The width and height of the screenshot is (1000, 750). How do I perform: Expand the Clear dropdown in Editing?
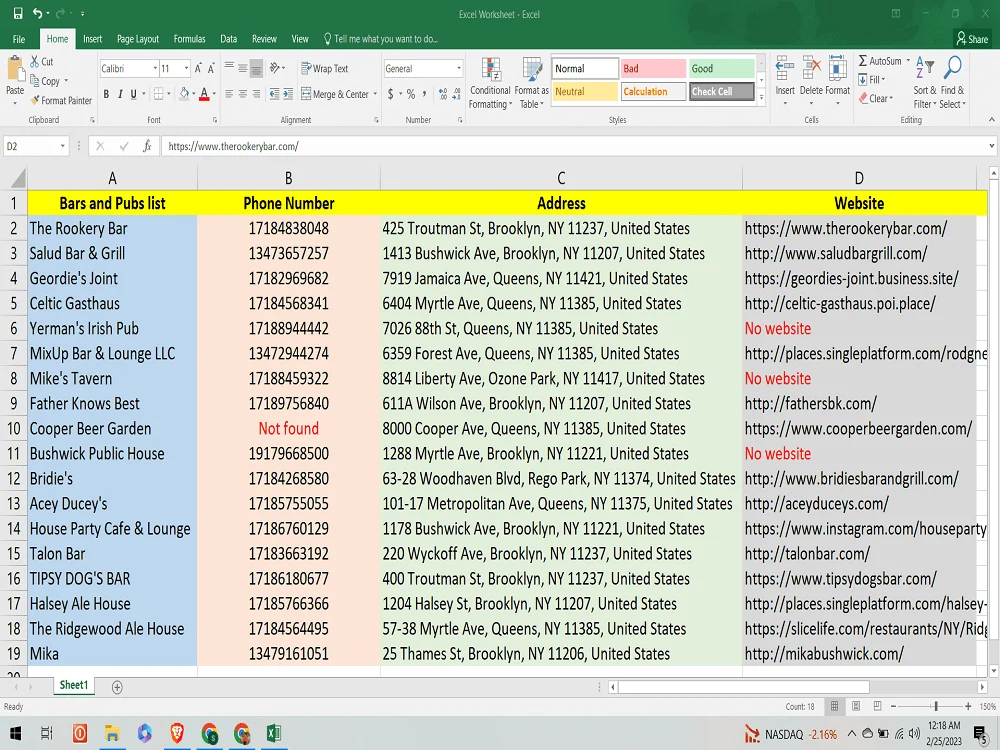(x=891, y=98)
